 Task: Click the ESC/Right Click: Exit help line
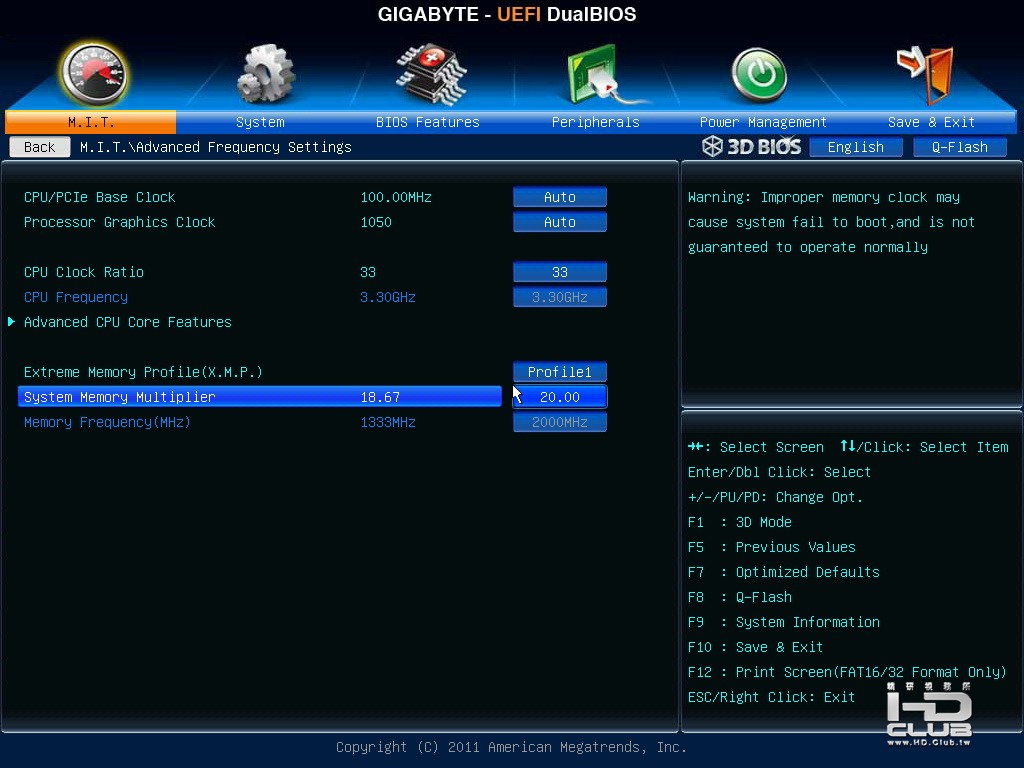pyautogui.click(x=771, y=697)
